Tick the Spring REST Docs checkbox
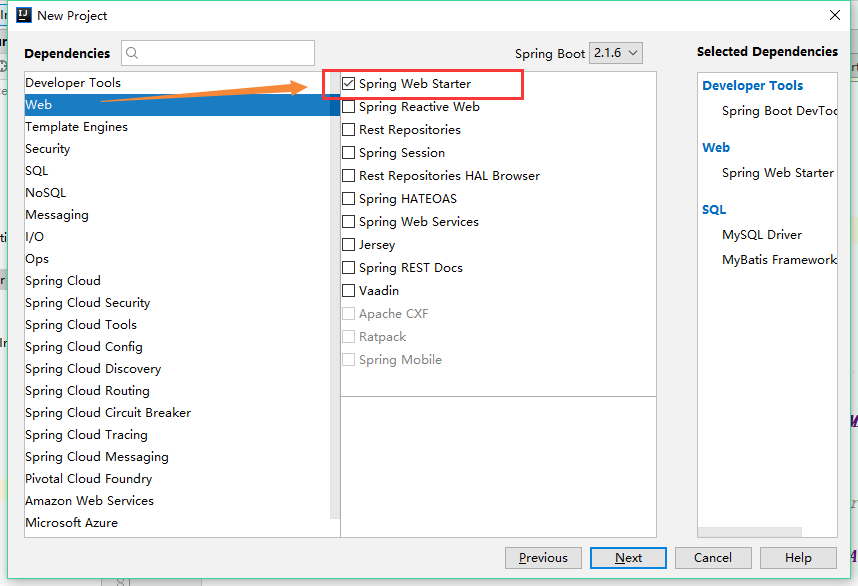858x586 pixels. pos(349,268)
